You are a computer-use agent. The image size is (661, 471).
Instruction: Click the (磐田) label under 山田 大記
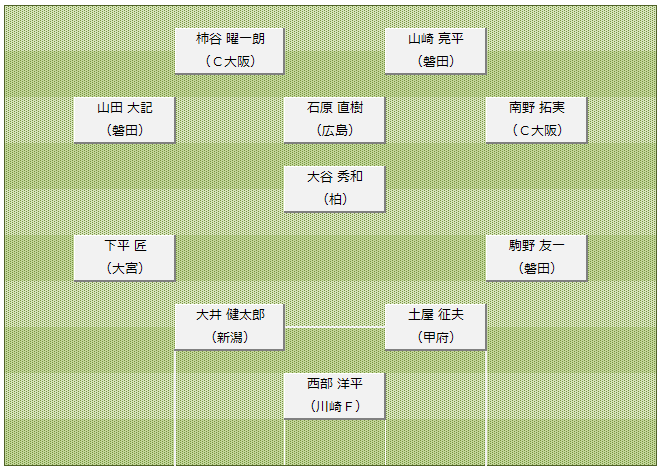coord(125,130)
